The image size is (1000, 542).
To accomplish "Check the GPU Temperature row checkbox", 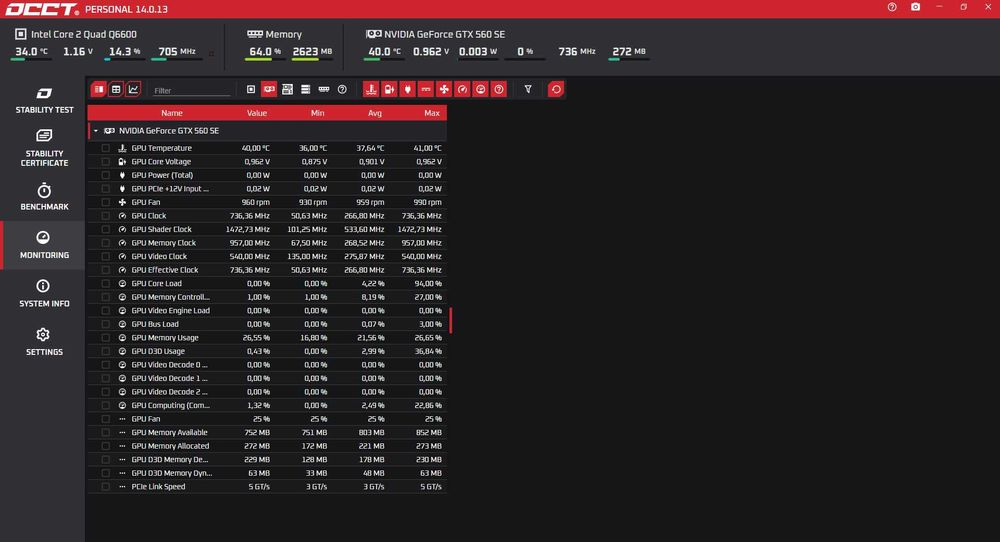I will click(105, 148).
